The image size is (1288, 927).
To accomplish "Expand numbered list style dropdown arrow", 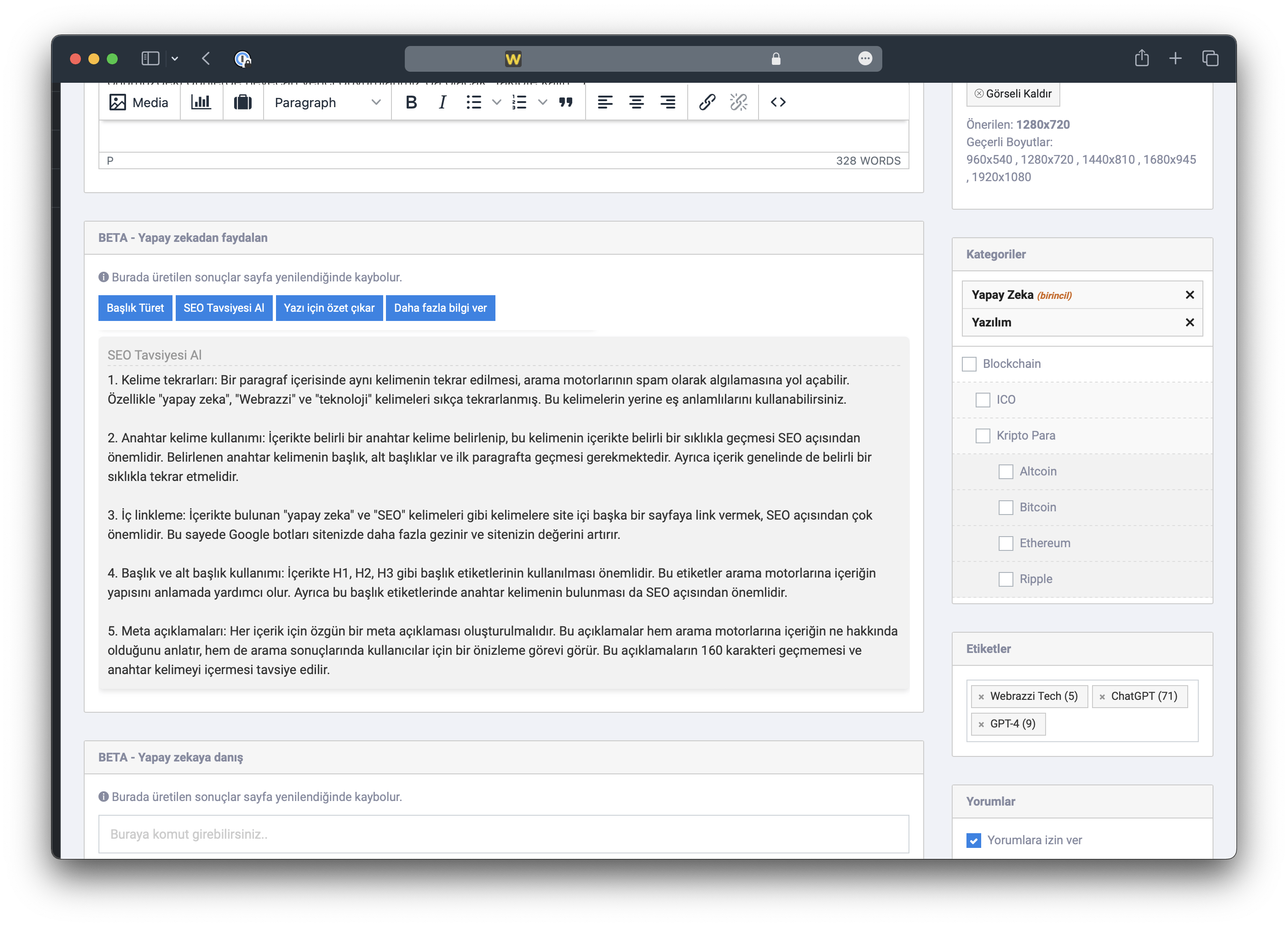I will (x=542, y=102).
